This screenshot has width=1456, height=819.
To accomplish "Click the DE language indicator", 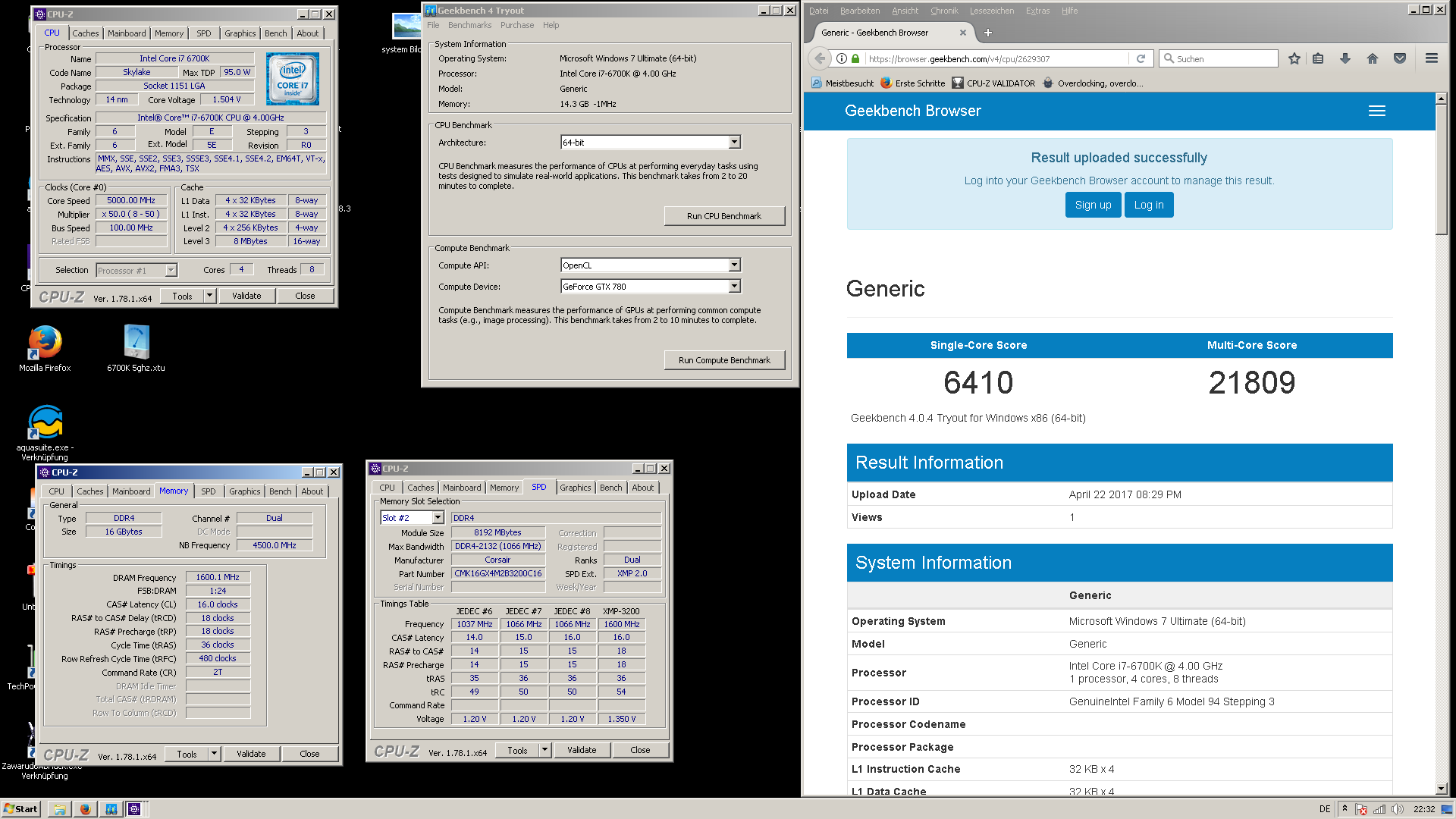I will (x=1325, y=809).
